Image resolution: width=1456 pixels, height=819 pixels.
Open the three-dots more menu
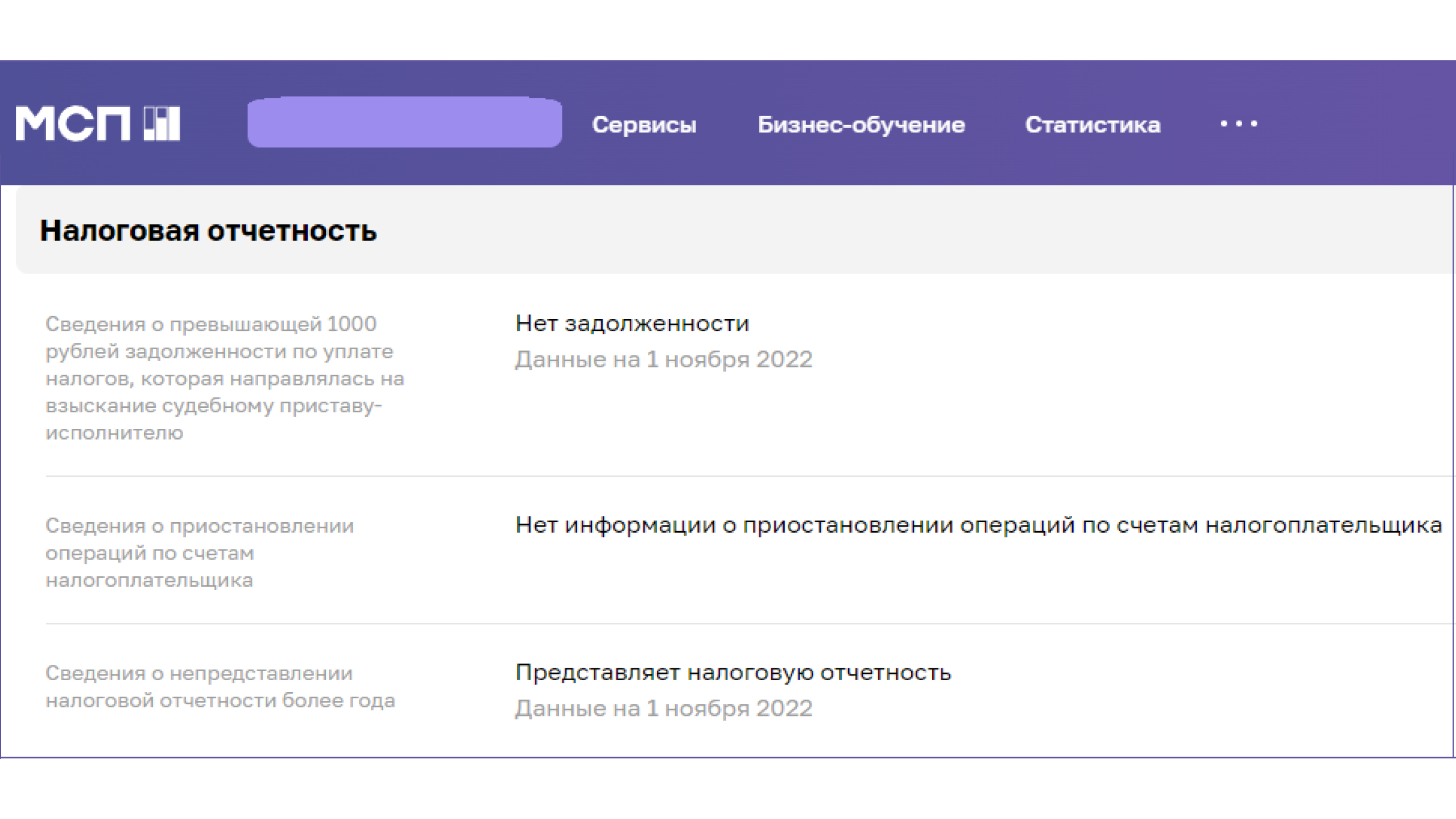click(1239, 123)
